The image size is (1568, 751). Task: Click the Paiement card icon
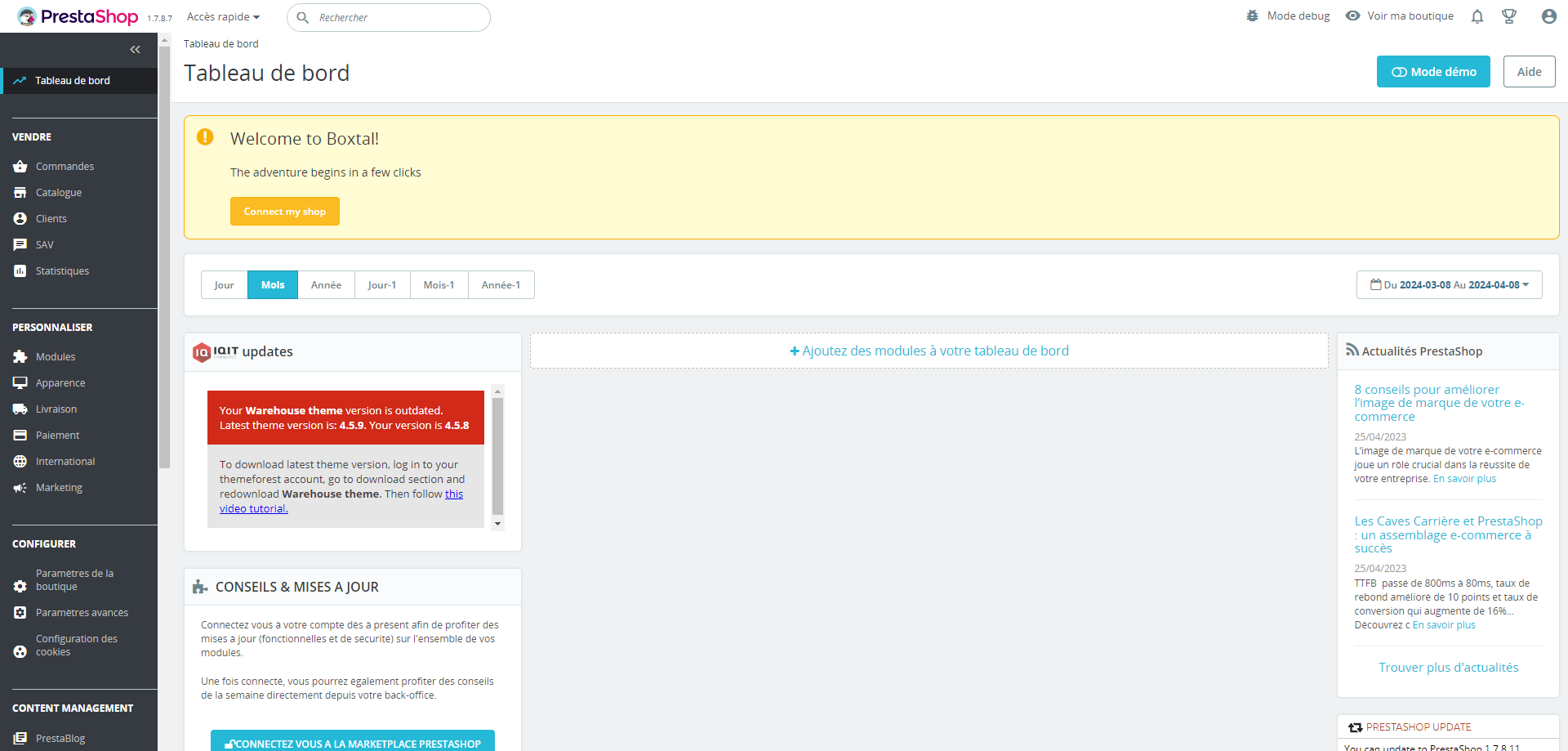point(20,436)
